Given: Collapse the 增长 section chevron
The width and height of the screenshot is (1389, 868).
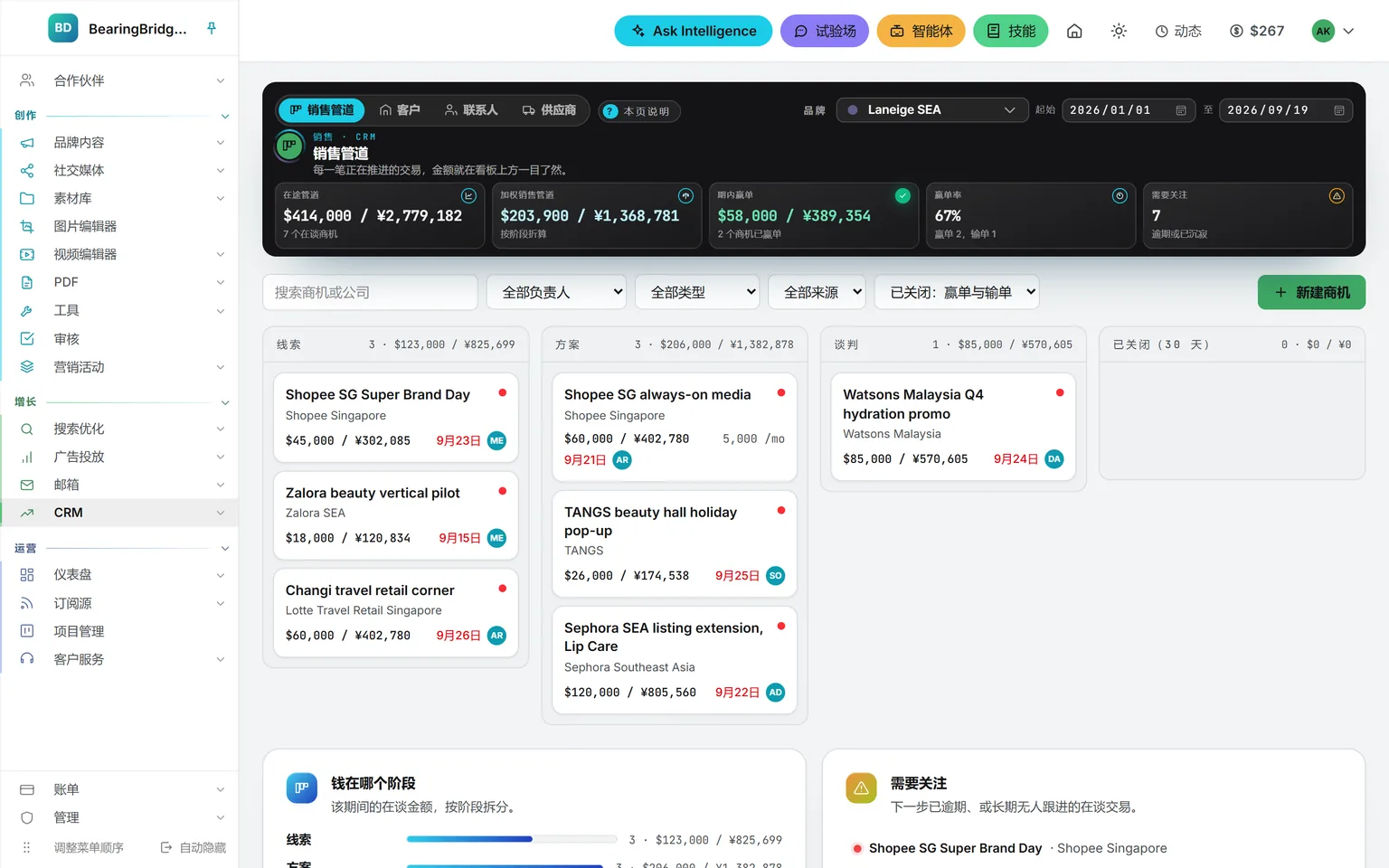Looking at the screenshot, I should (x=225, y=402).
